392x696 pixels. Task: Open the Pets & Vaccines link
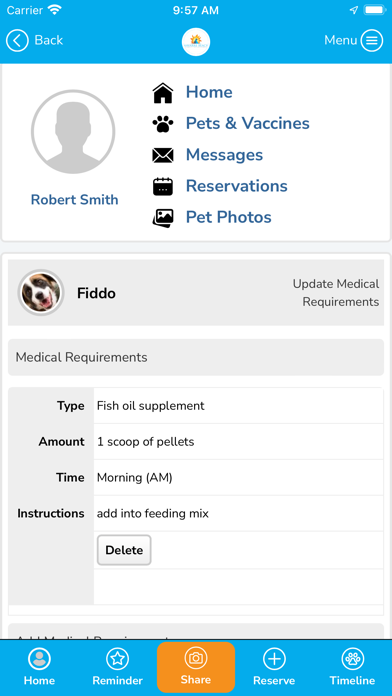(x=248, y=123)
